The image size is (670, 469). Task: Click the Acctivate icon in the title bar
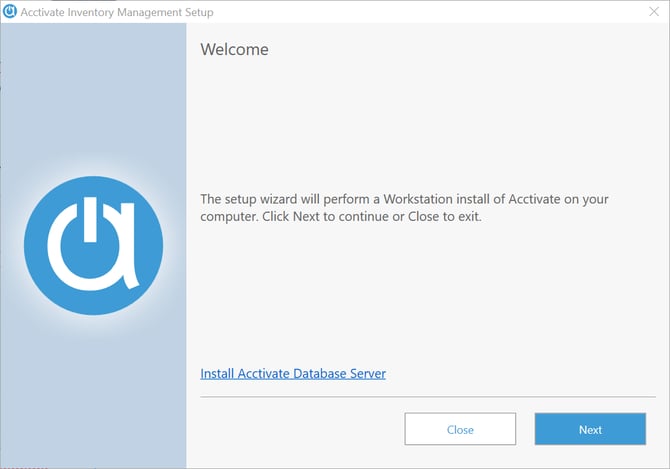9,12
